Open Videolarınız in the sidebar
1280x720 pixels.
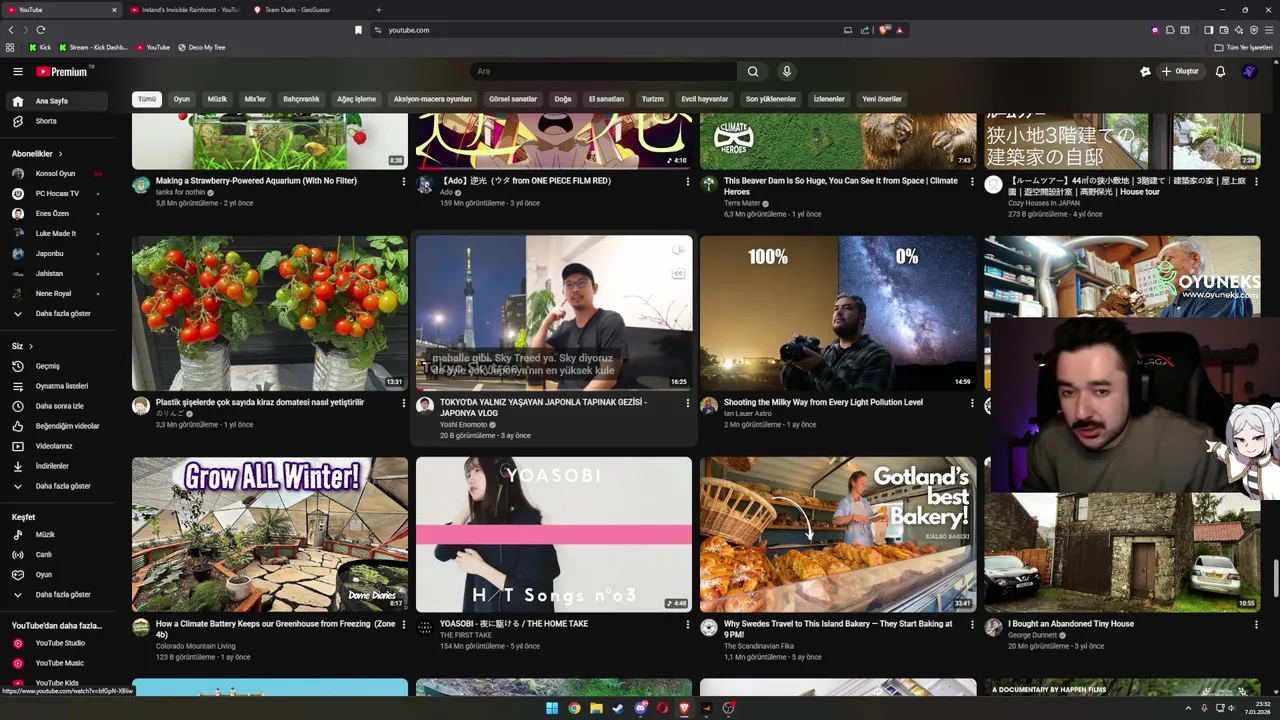point(56,446)
